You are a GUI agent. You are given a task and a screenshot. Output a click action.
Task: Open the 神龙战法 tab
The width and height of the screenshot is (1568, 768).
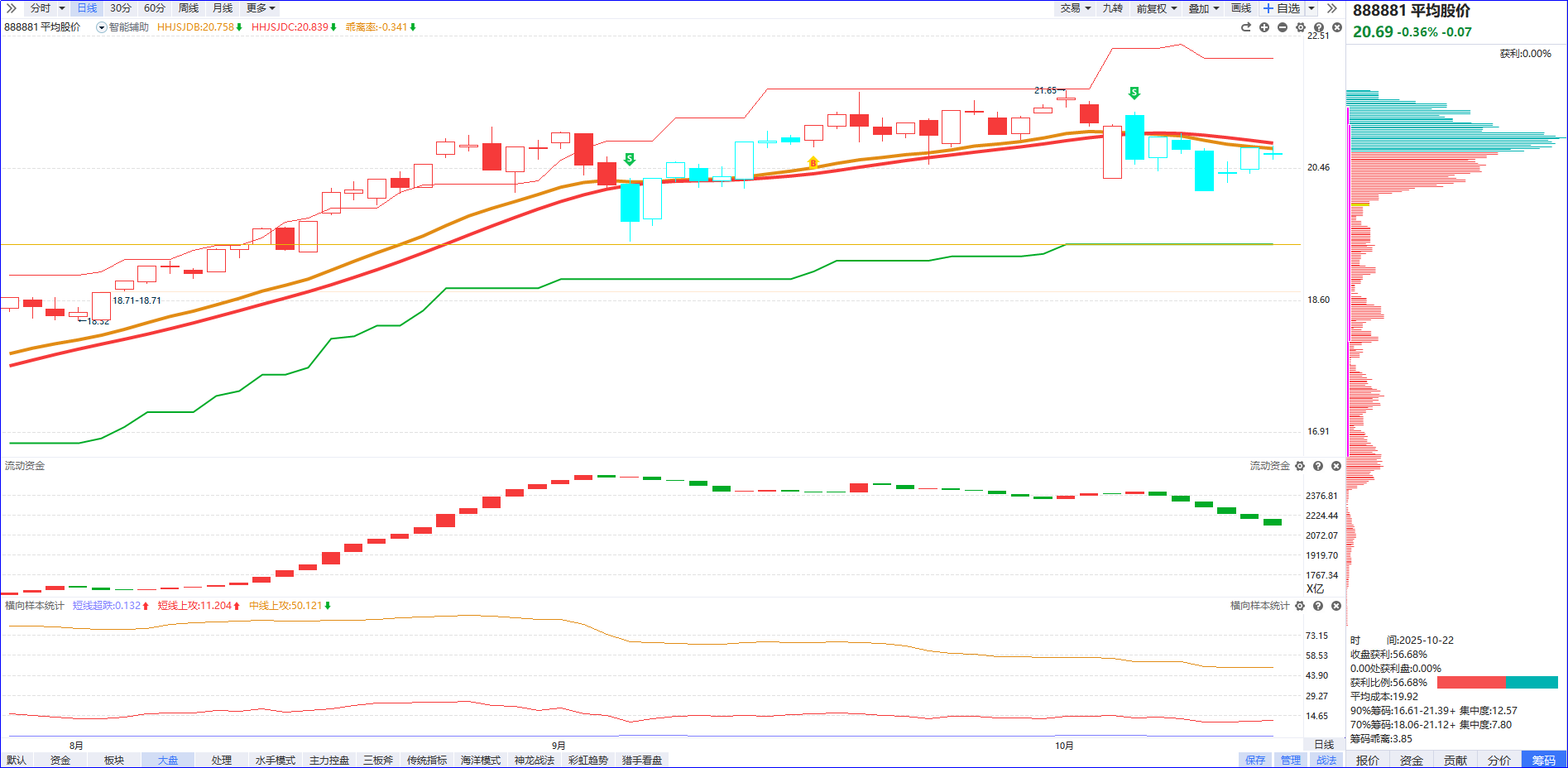(x=535, y=761)
